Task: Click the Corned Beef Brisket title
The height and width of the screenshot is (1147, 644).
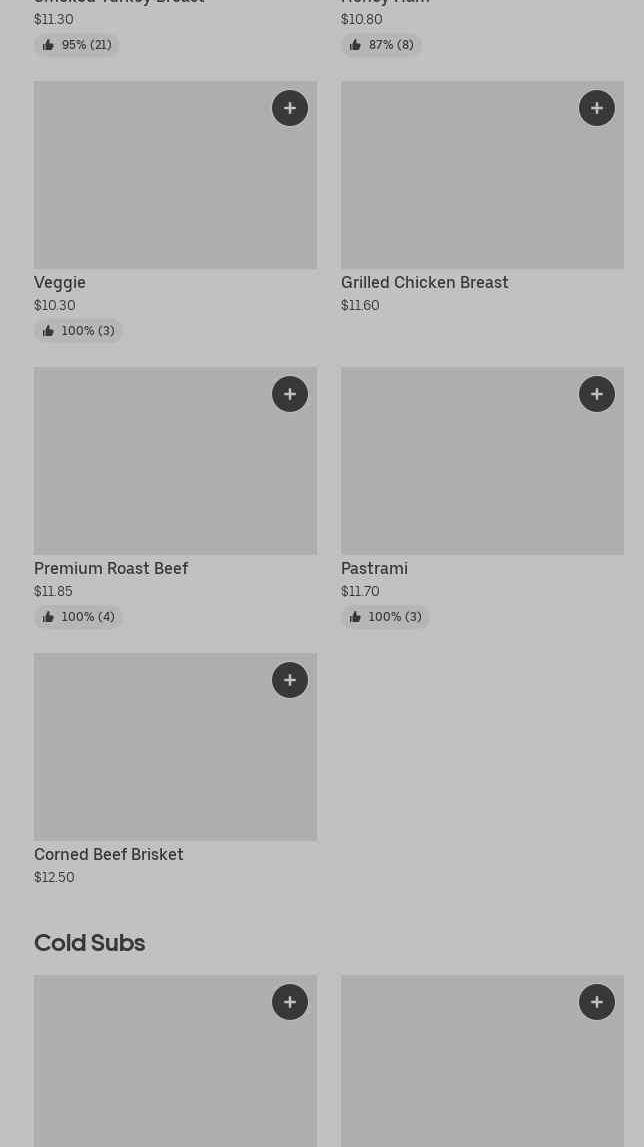Action: (x=109, y=854)
